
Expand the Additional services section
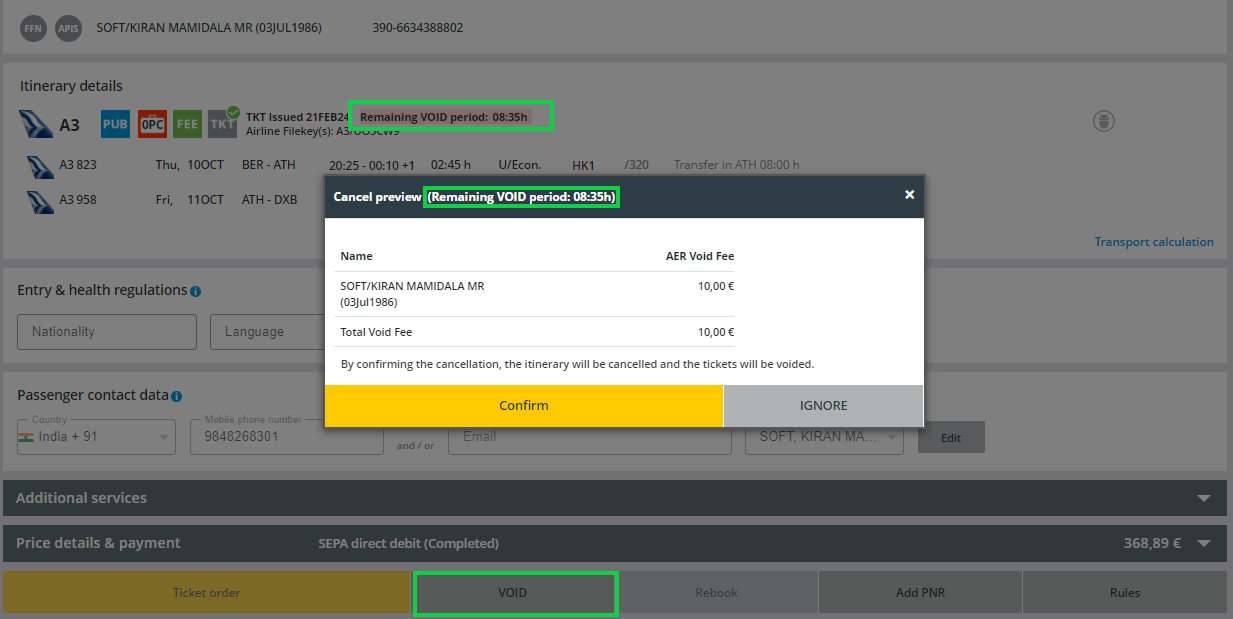(1204, 498)
